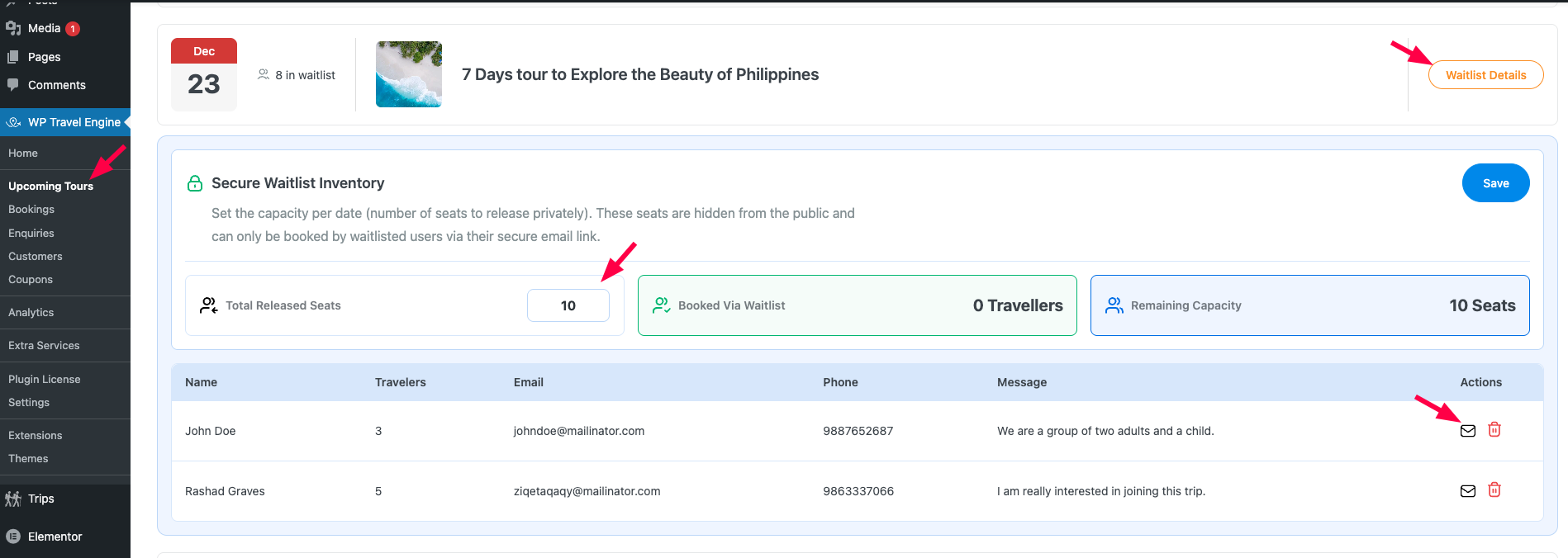This screenshot has width=1568, height=558.
Task: Save the waitlist inventory settings
Action: [1494, 183]
